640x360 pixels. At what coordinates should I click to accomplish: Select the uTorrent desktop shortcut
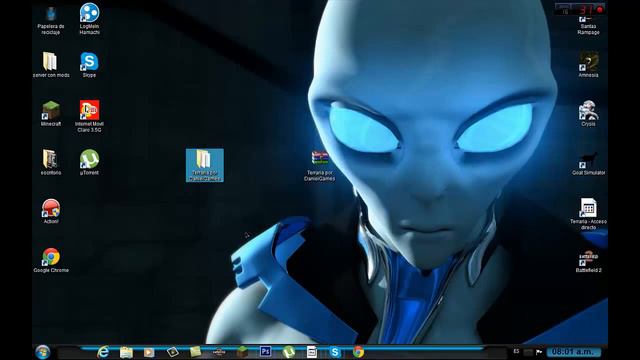click(x=89, y=162)
